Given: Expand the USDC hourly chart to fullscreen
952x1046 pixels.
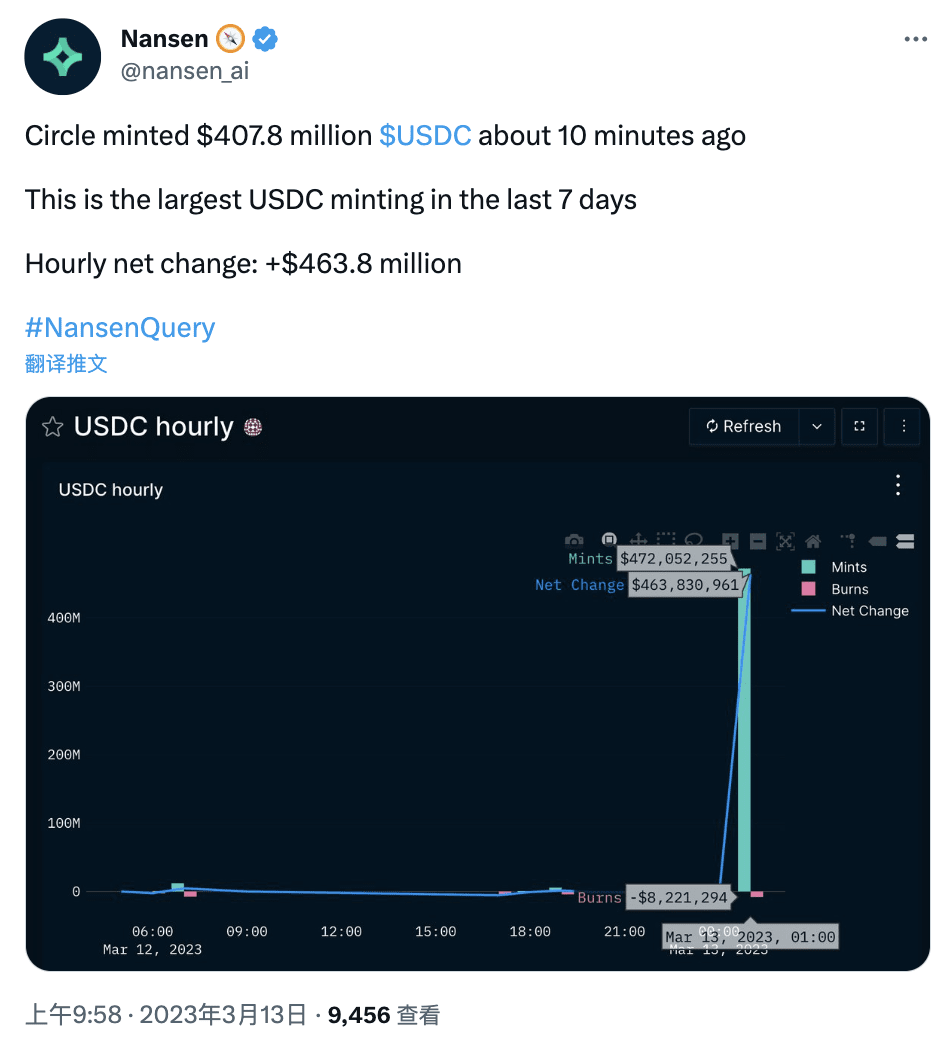Looking at the screenshot, I should tap(859, 426).
